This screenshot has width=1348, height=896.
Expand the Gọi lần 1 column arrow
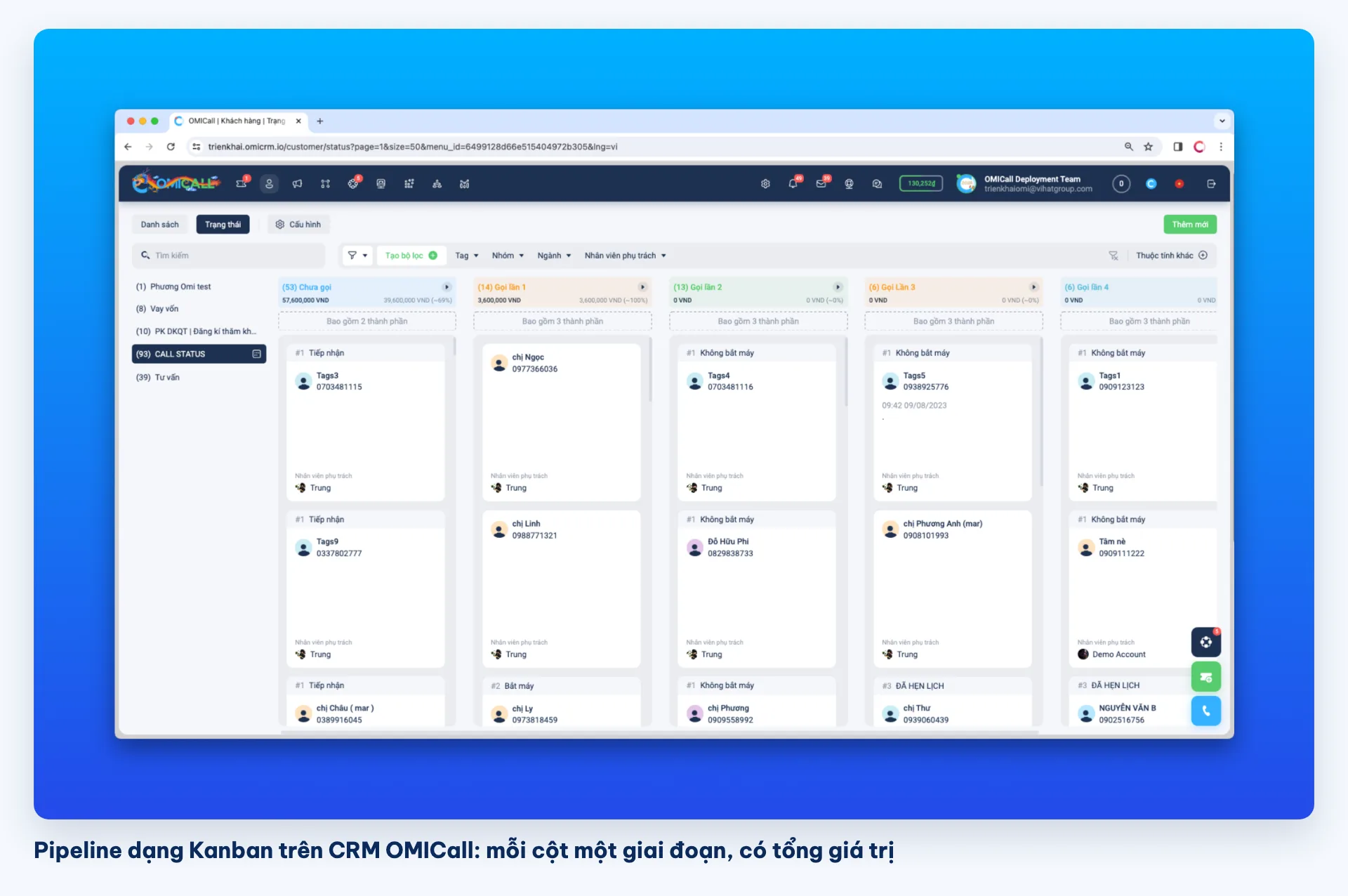pos(642,287)
